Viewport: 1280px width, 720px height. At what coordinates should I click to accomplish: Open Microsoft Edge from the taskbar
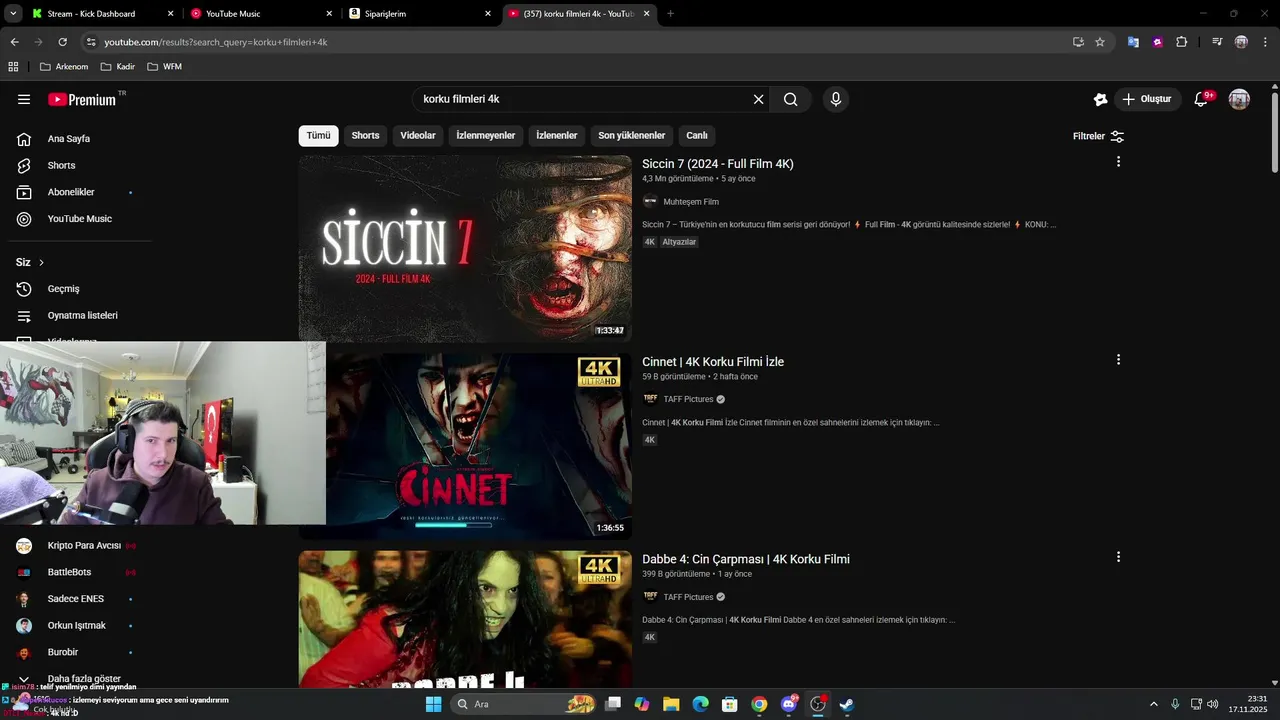click(700, 704)
